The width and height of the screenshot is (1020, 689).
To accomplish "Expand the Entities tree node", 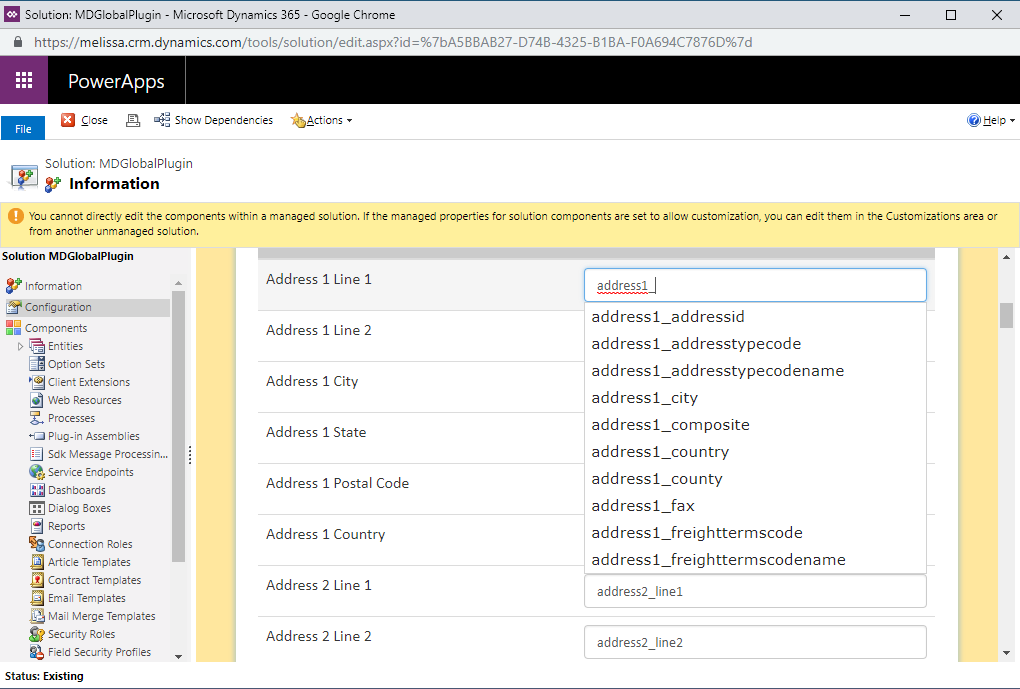I will click(x=20, y=346).
